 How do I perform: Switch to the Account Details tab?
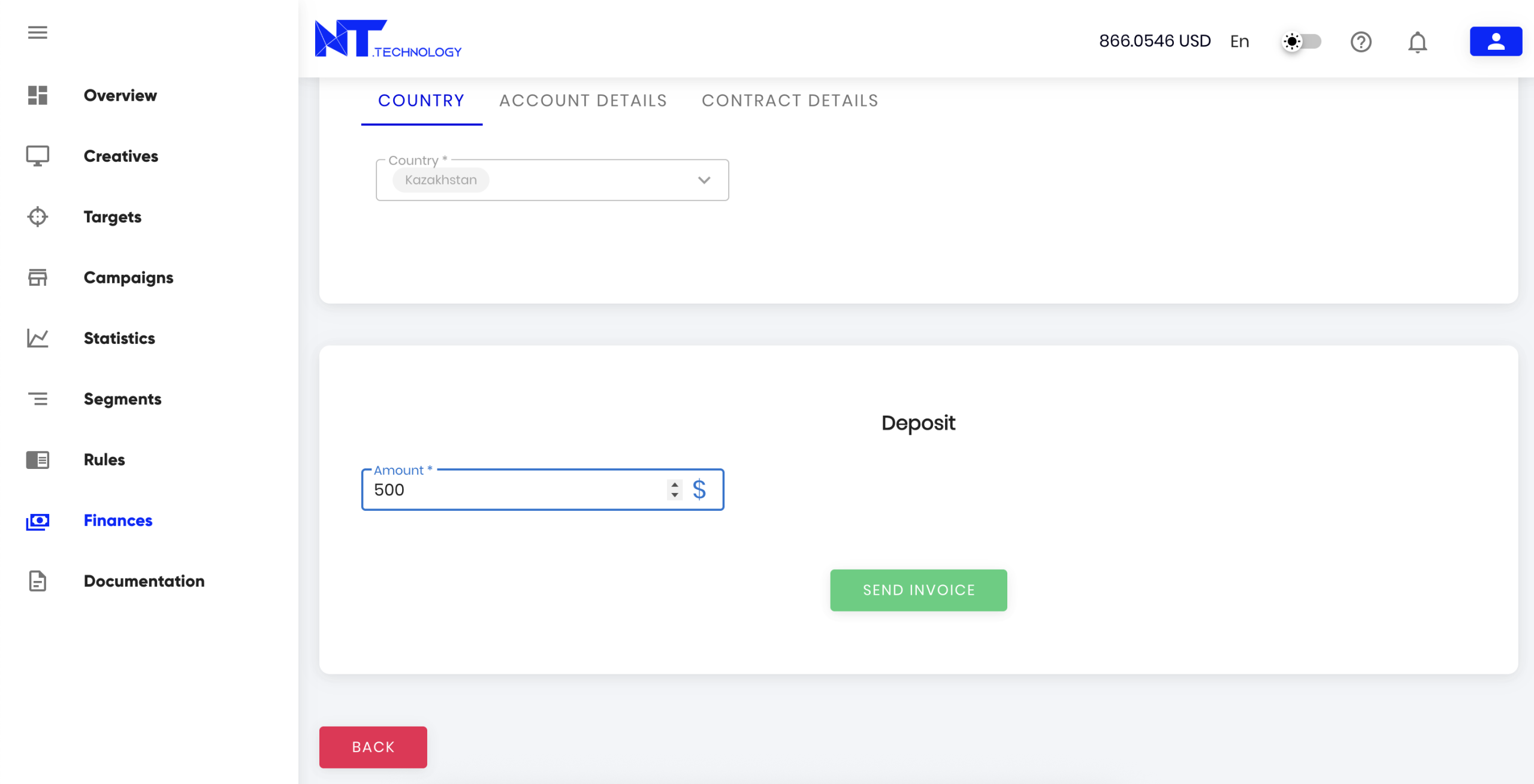(583, 101)
